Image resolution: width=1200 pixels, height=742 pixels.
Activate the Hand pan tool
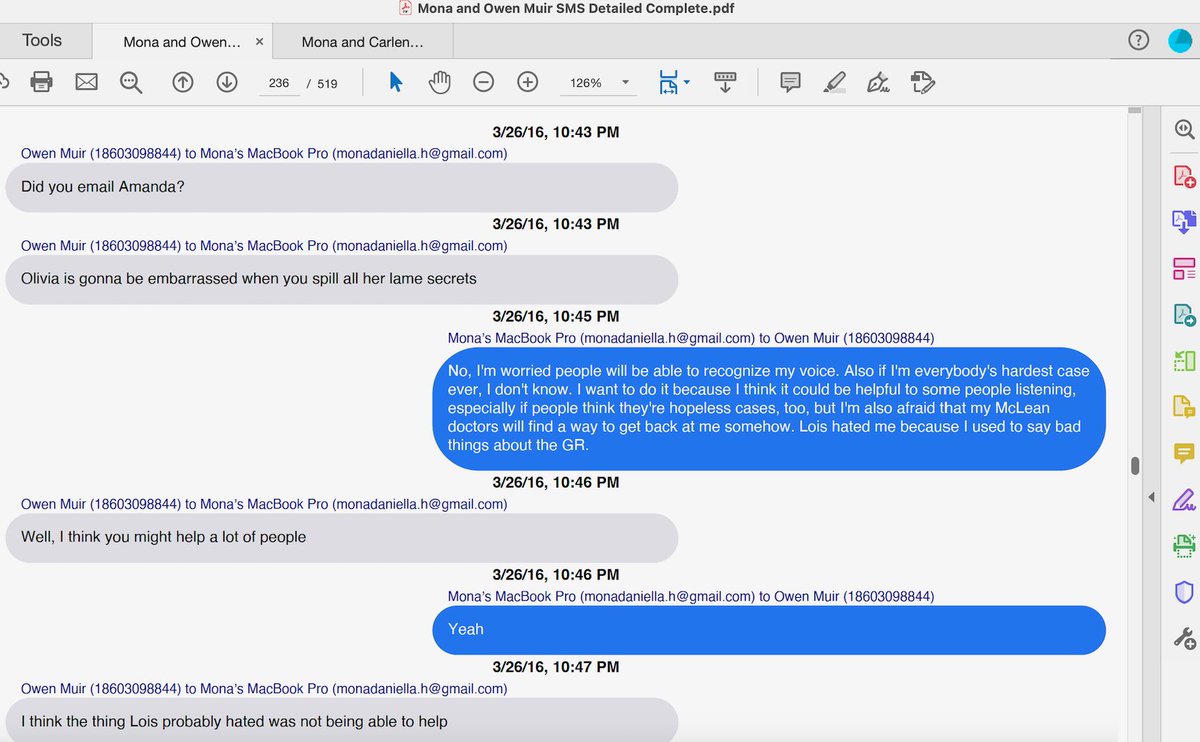(x=439, y=82)
